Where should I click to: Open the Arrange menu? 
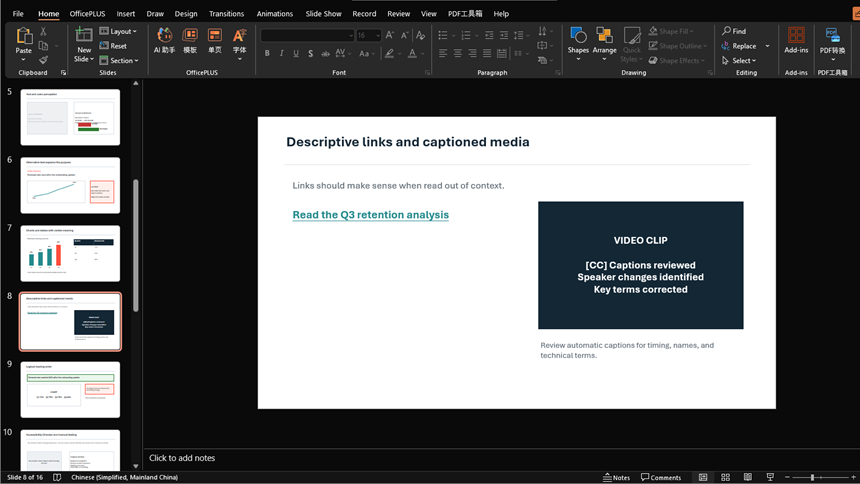604,43
